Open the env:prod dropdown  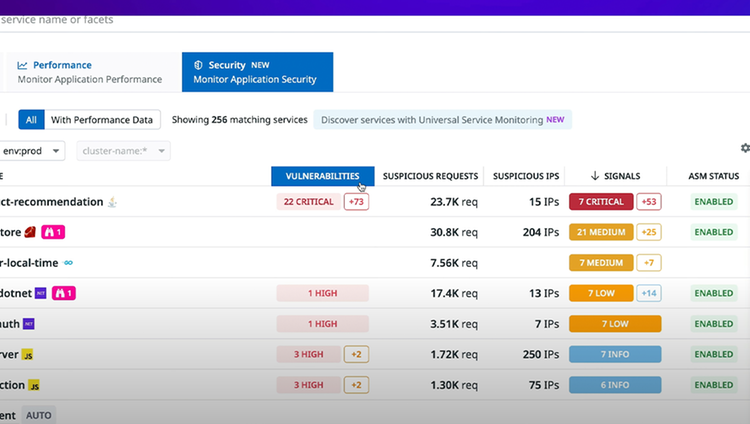[x=32, y=151]
